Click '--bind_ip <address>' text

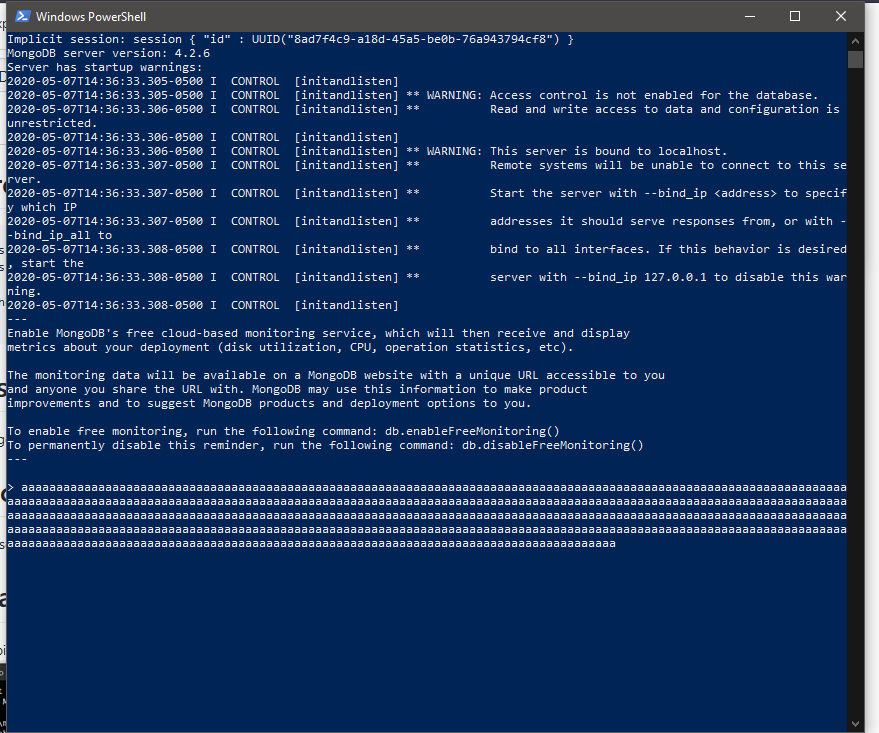click(x=710, y=193)
